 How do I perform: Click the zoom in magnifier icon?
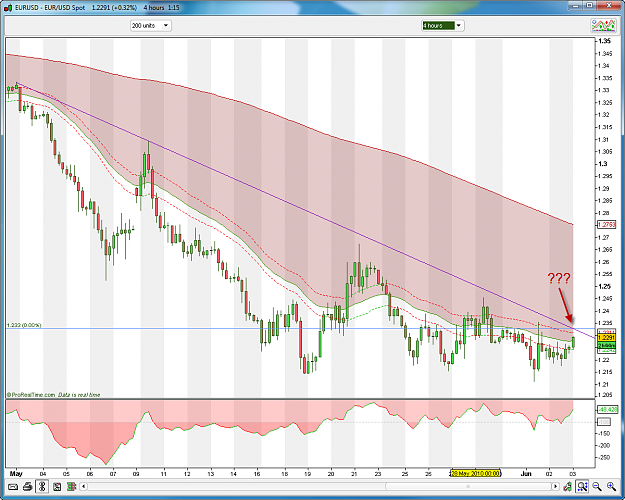coord(611,486)
